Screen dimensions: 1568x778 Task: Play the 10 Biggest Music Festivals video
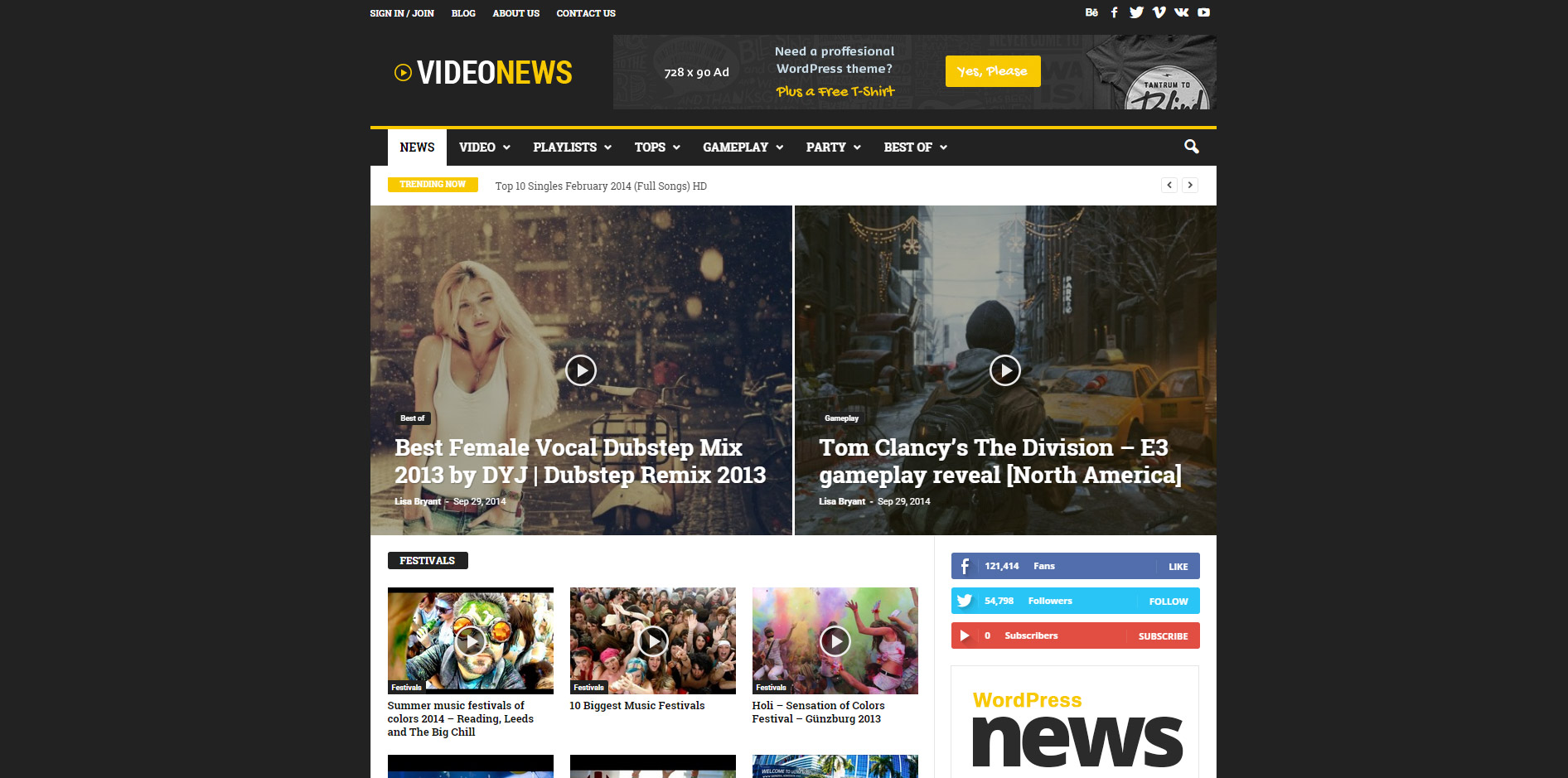(x=653, y=640)
